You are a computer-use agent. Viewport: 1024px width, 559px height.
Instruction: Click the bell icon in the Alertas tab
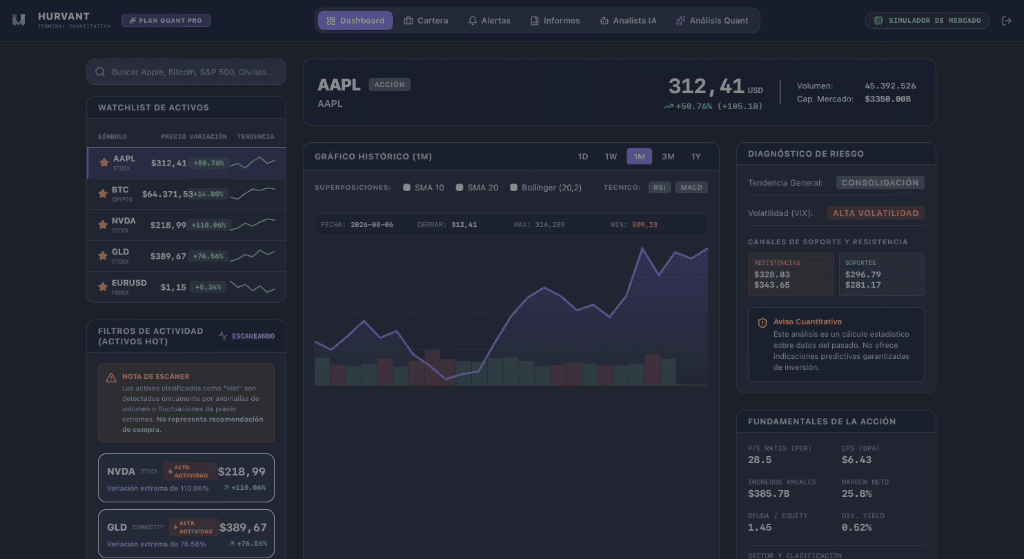(x=472, y=21)
